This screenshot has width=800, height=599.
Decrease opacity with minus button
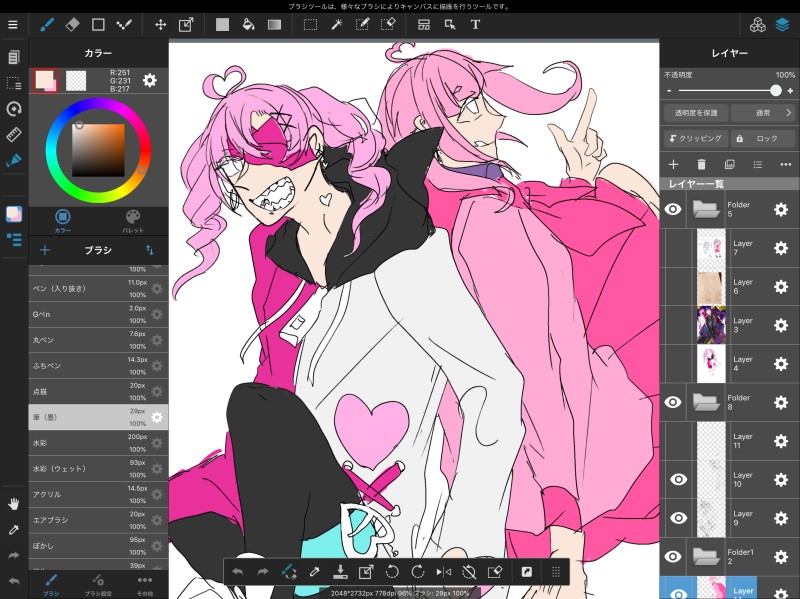point(669,91)
